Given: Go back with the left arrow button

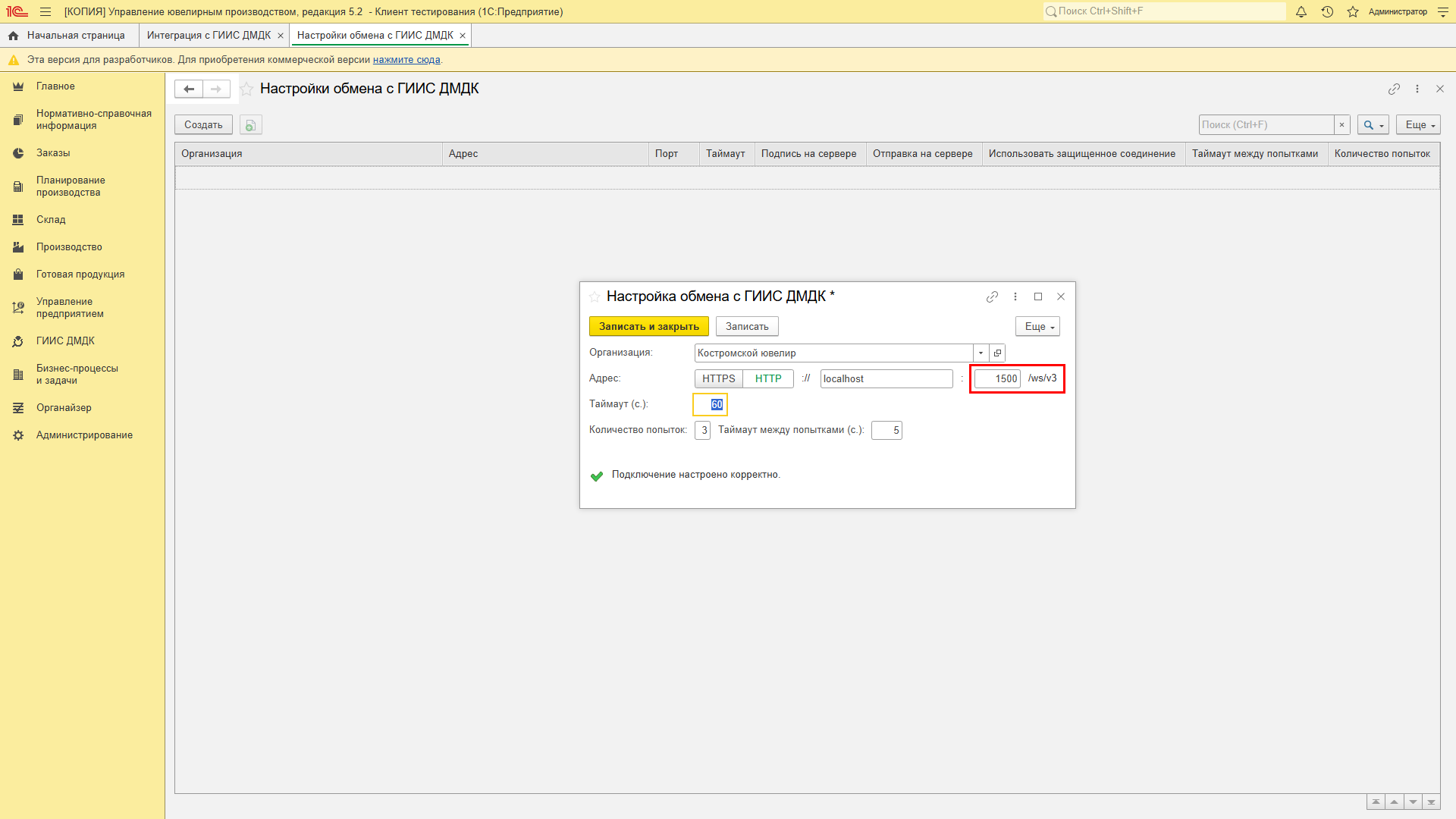Looking at the screenshot, I should 189,89.
